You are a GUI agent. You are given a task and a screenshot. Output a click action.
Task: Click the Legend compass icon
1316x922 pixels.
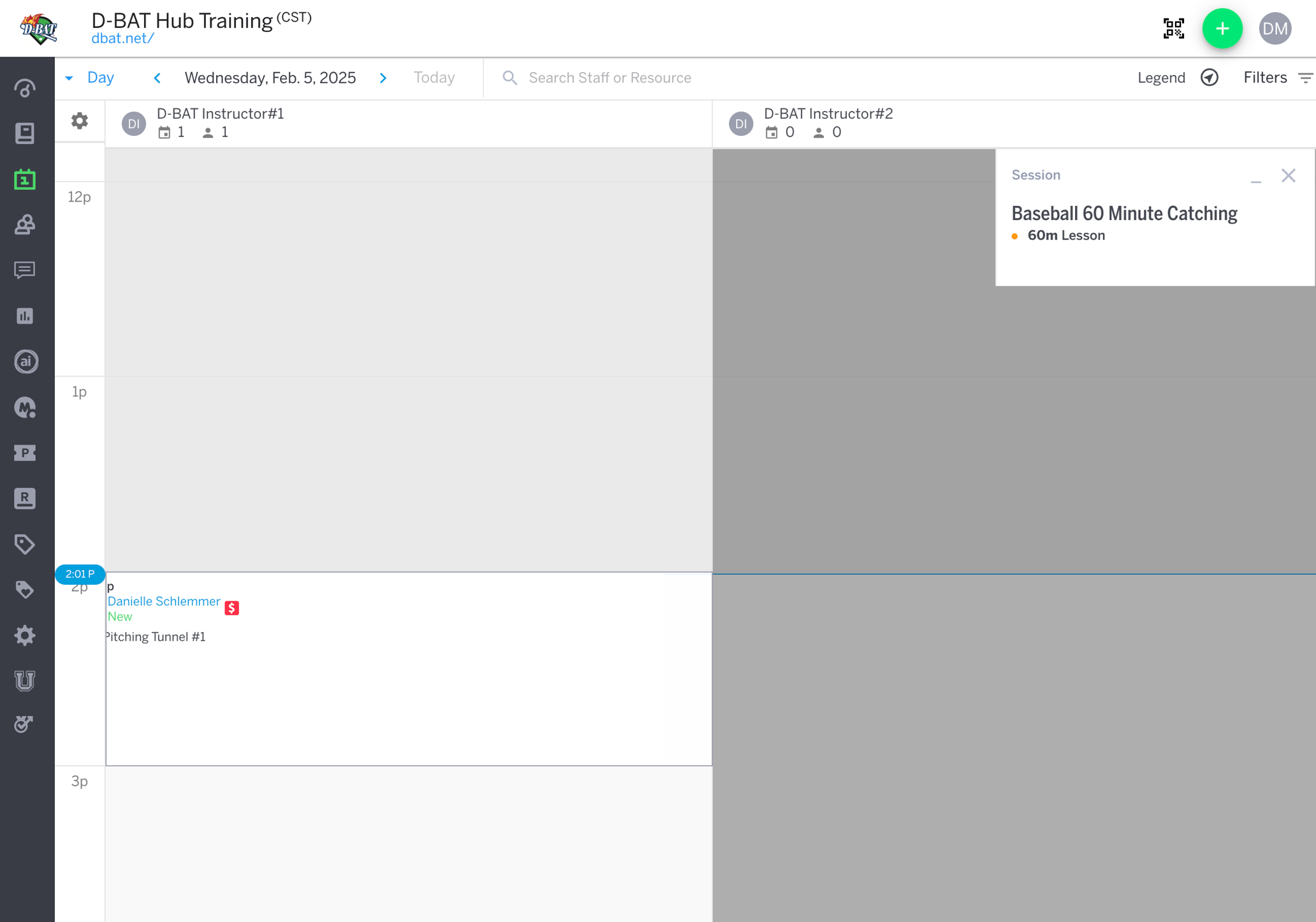pos(1210,78)
